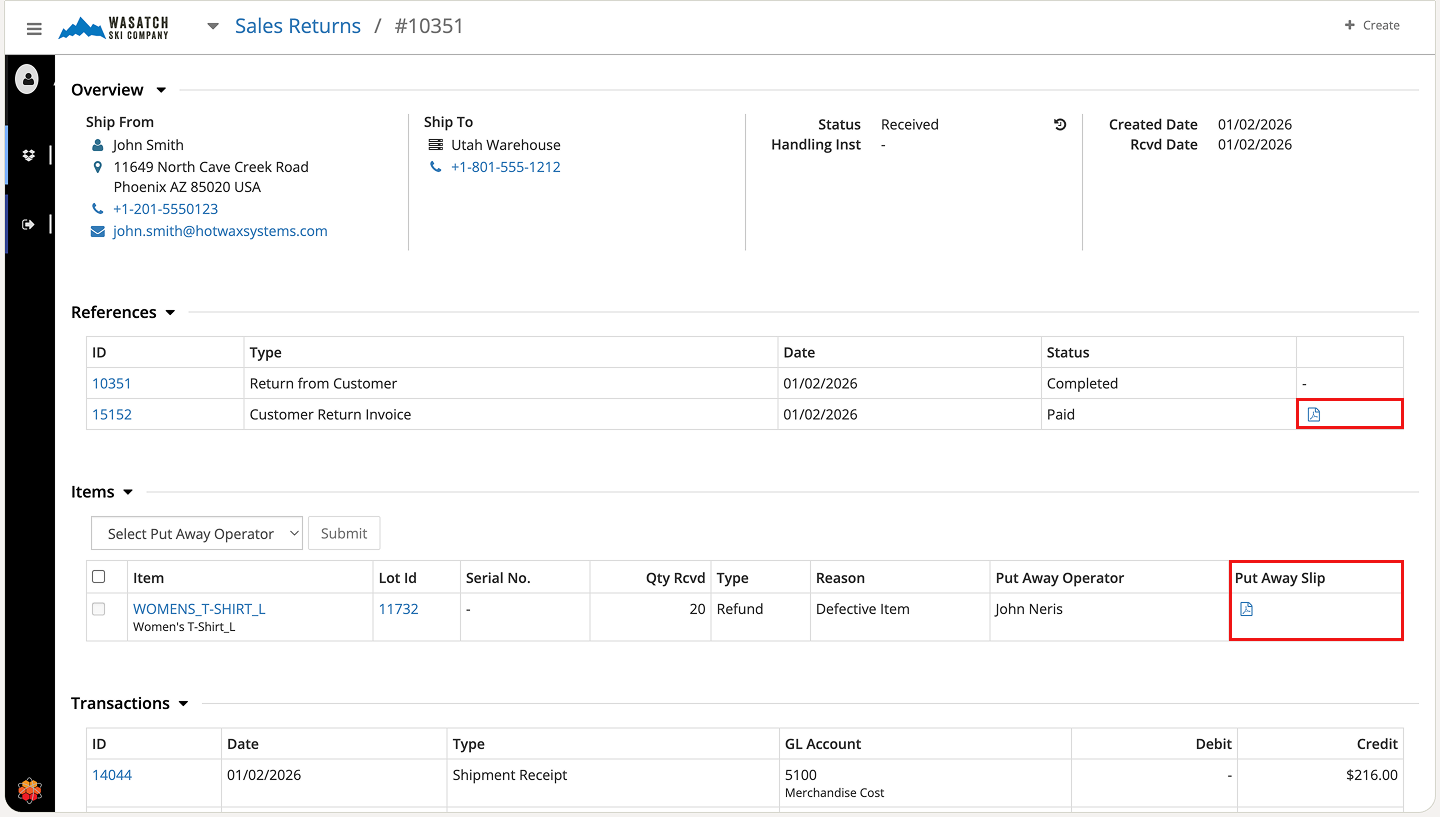Collapse the Overview section

(161, 90)
